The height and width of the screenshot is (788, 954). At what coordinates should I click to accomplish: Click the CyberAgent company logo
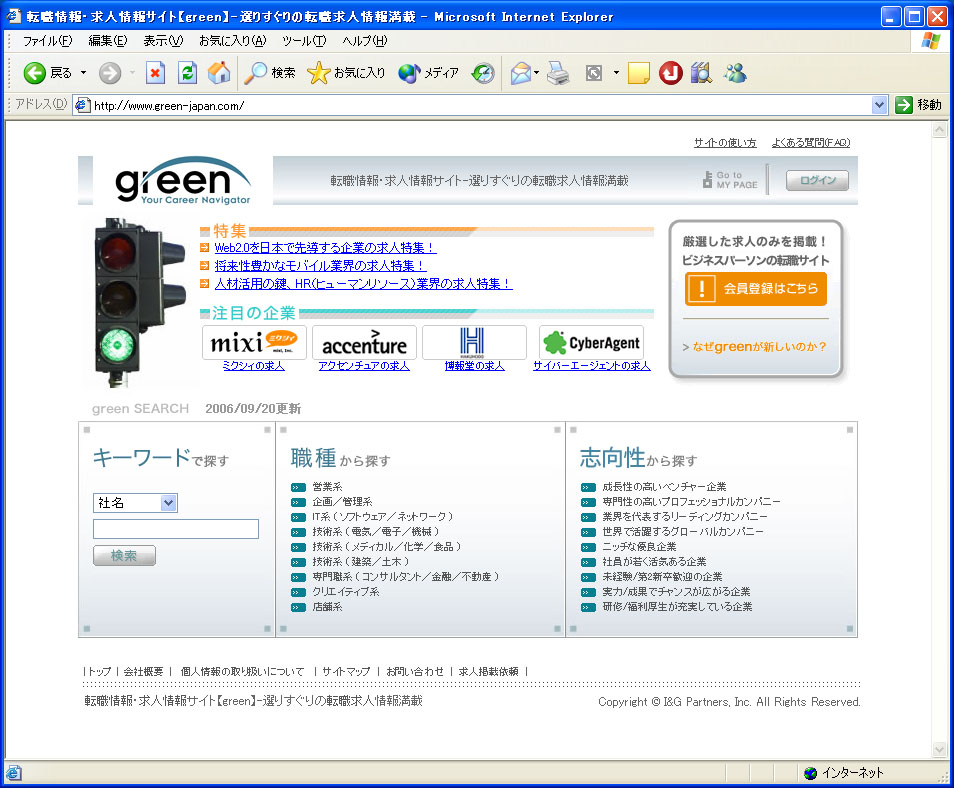pyautogui.click(x=591, y=343)
